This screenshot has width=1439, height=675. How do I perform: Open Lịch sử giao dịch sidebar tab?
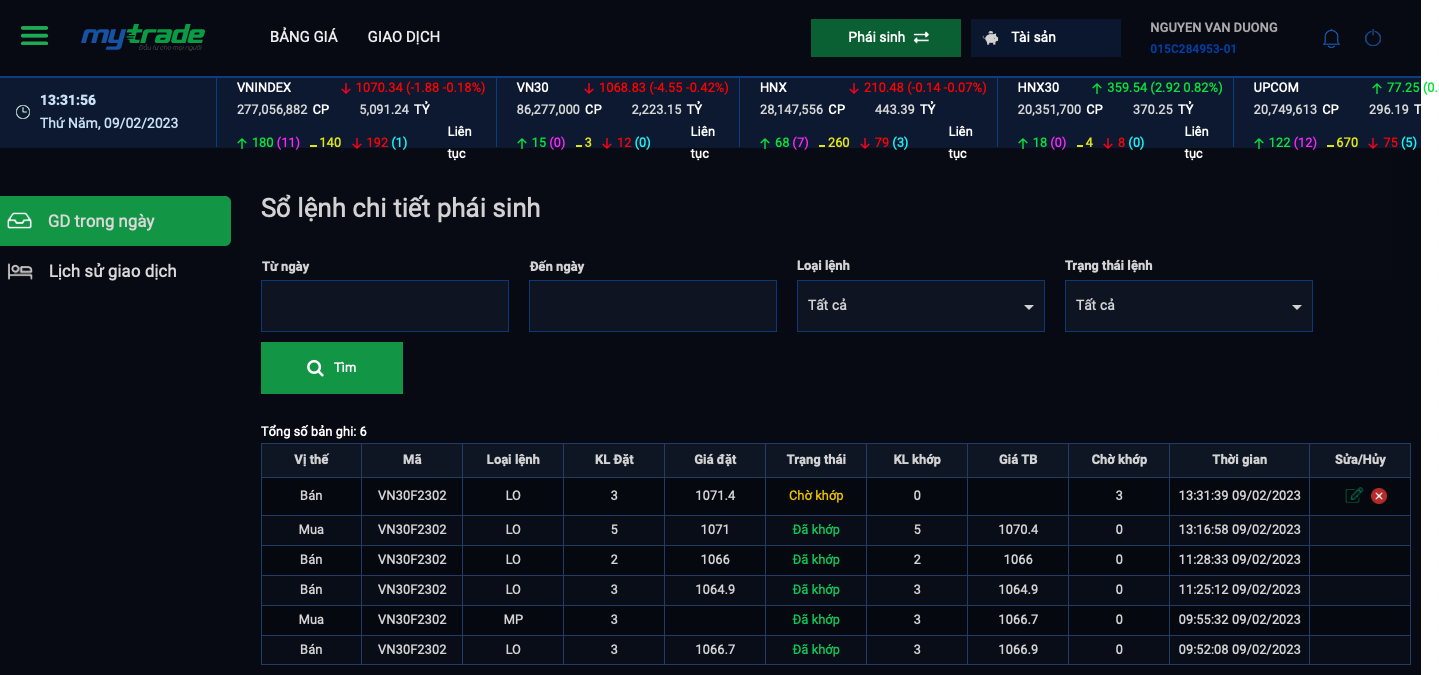pos(112,271)
